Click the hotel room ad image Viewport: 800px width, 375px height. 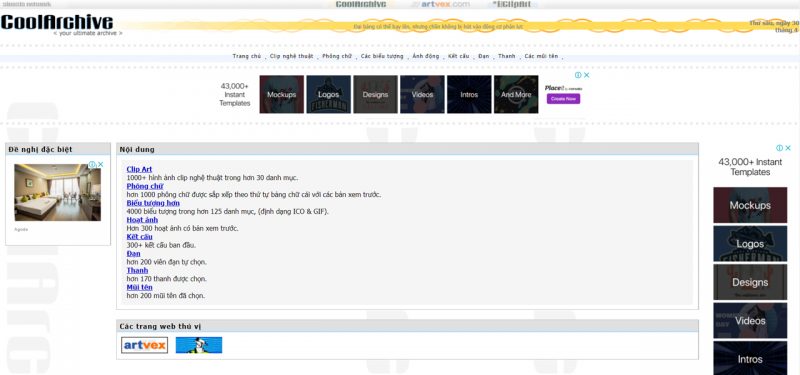[58, 192]
